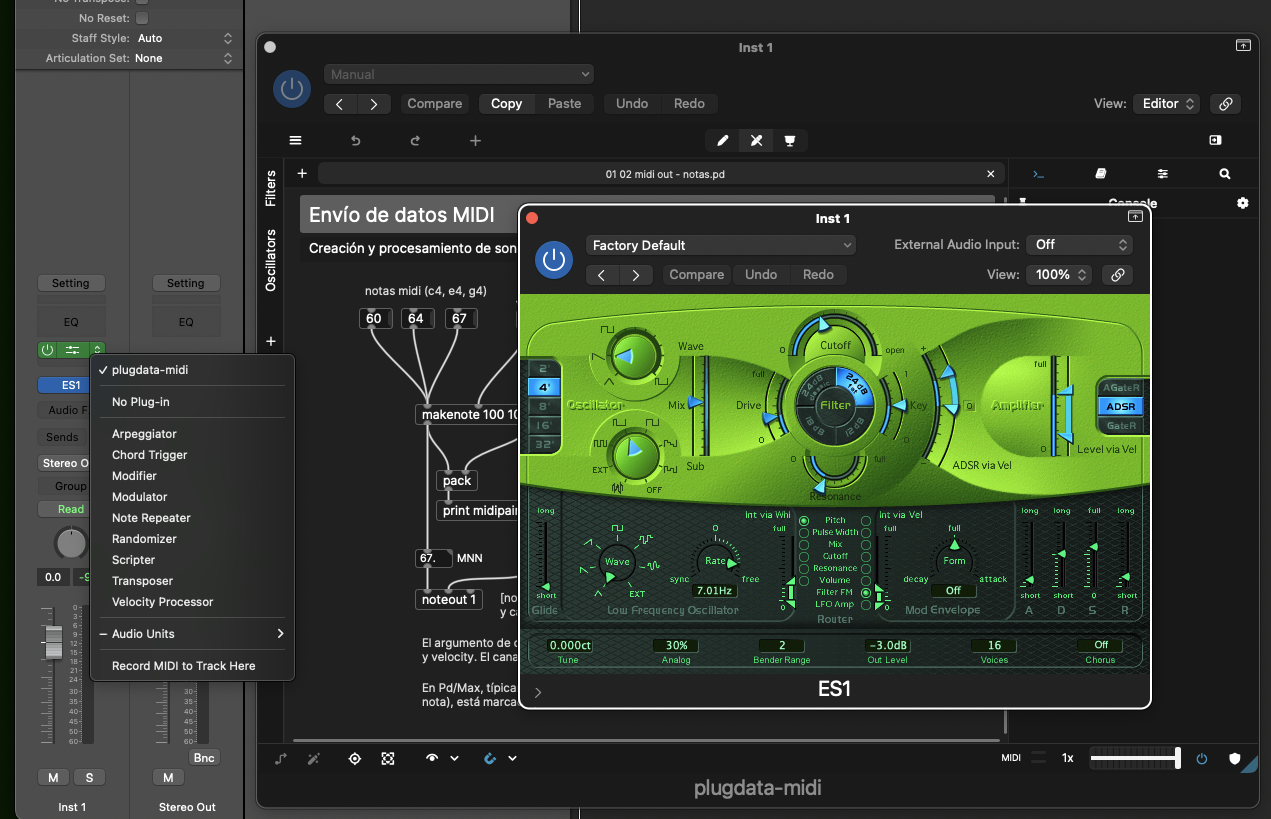
Task: Click Paste button in plugdata header
Action: [564, 103]
